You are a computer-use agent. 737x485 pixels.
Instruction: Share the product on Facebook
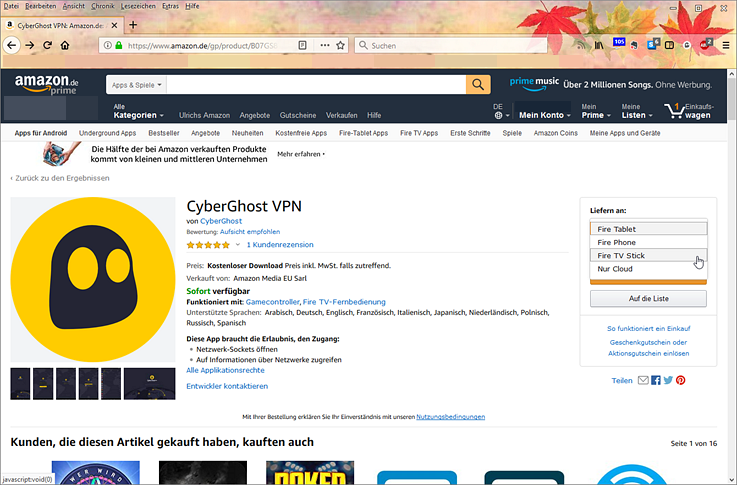pos(656,380)
